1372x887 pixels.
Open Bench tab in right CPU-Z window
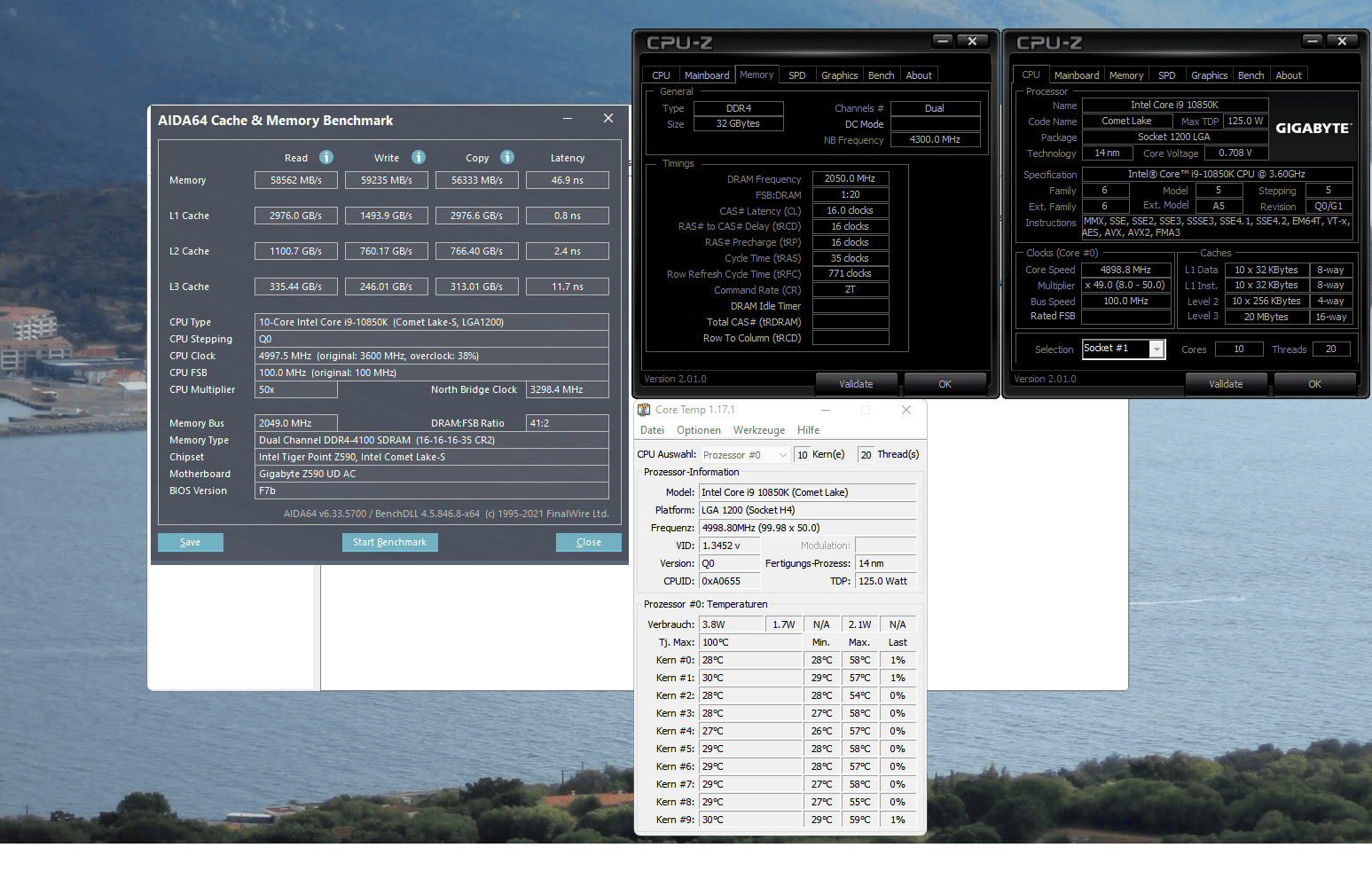(1250, 75)
